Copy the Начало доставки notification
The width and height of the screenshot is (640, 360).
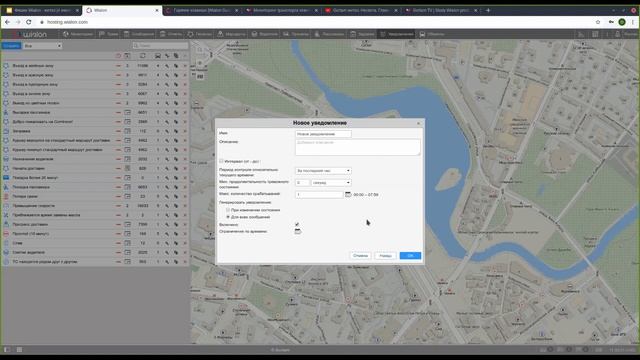pyautogui.click(x=176, y=168)
